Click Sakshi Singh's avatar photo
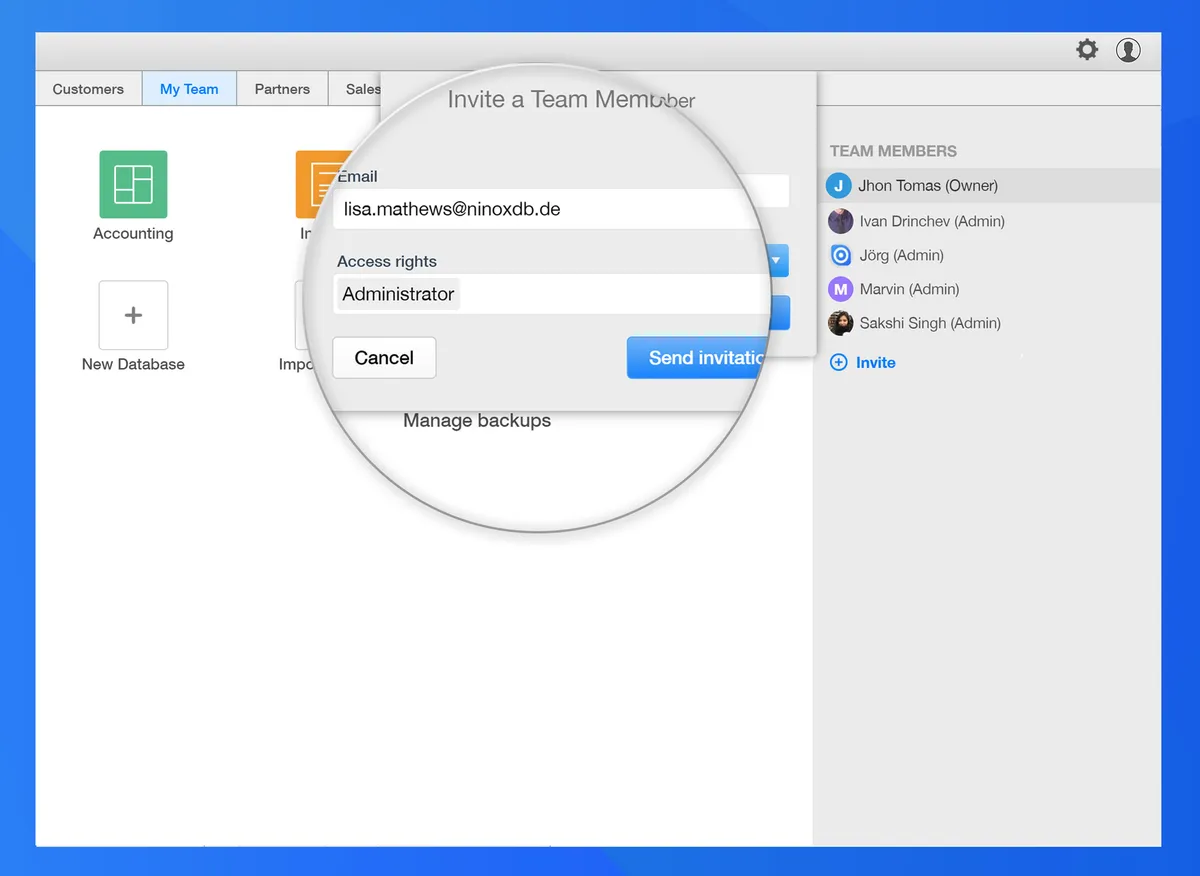 pos(840,323)
